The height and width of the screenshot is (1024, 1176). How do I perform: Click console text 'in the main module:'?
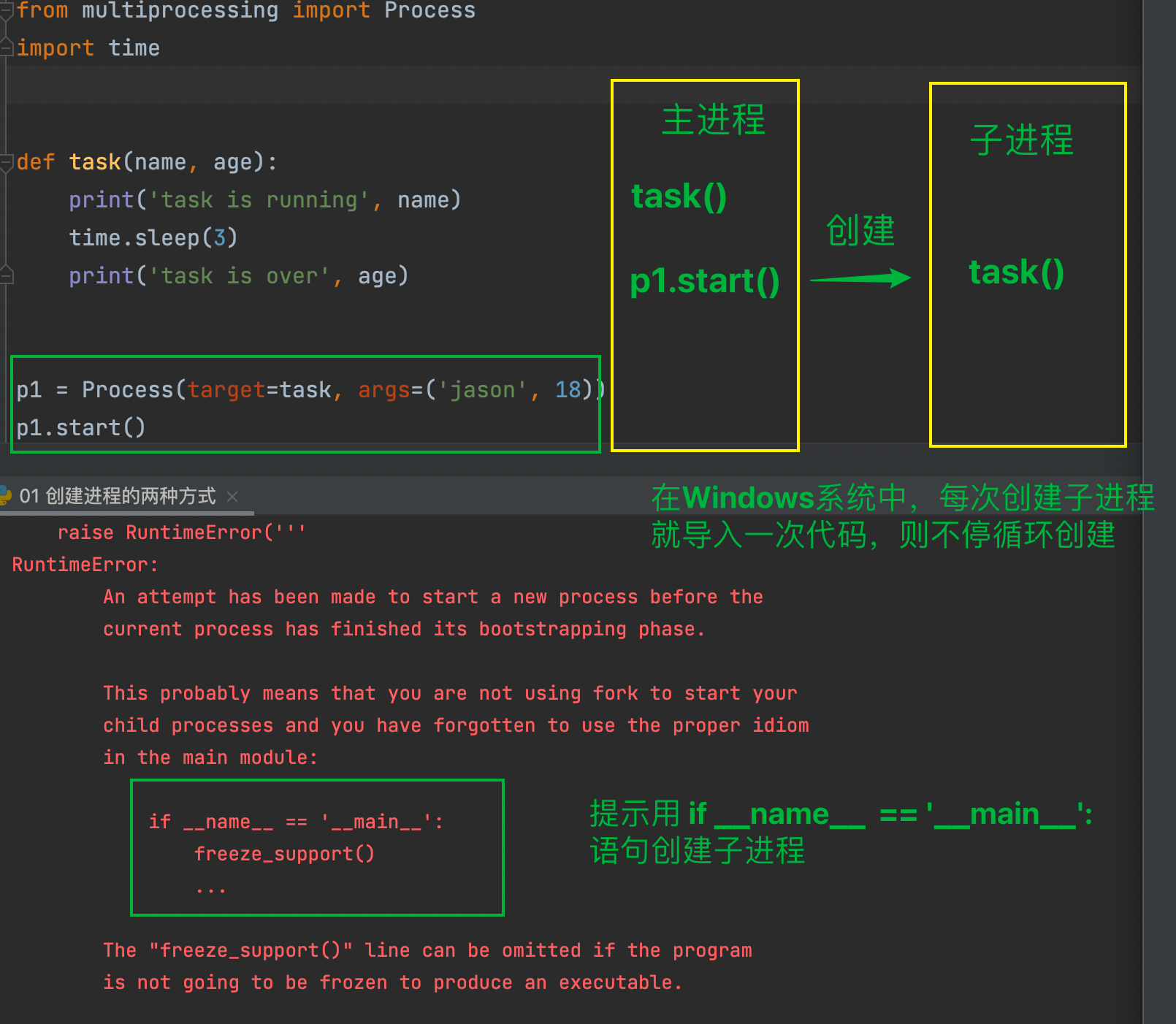[210, 757]
